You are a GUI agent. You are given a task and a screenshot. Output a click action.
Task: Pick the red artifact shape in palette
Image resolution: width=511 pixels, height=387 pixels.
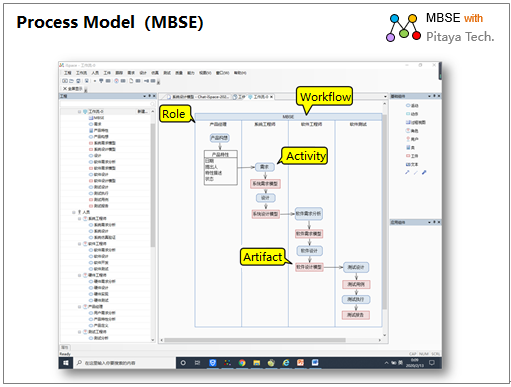tap(408, 156)
